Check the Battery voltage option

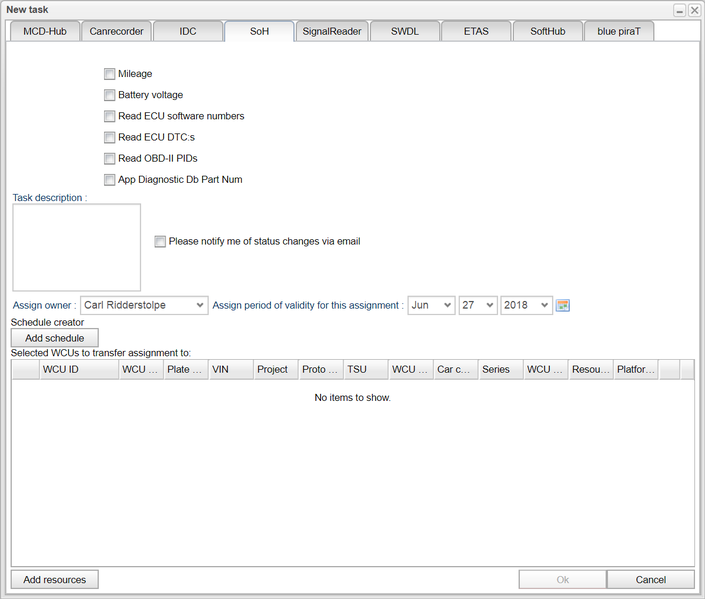pyautogui.click(x=110, y=95)
